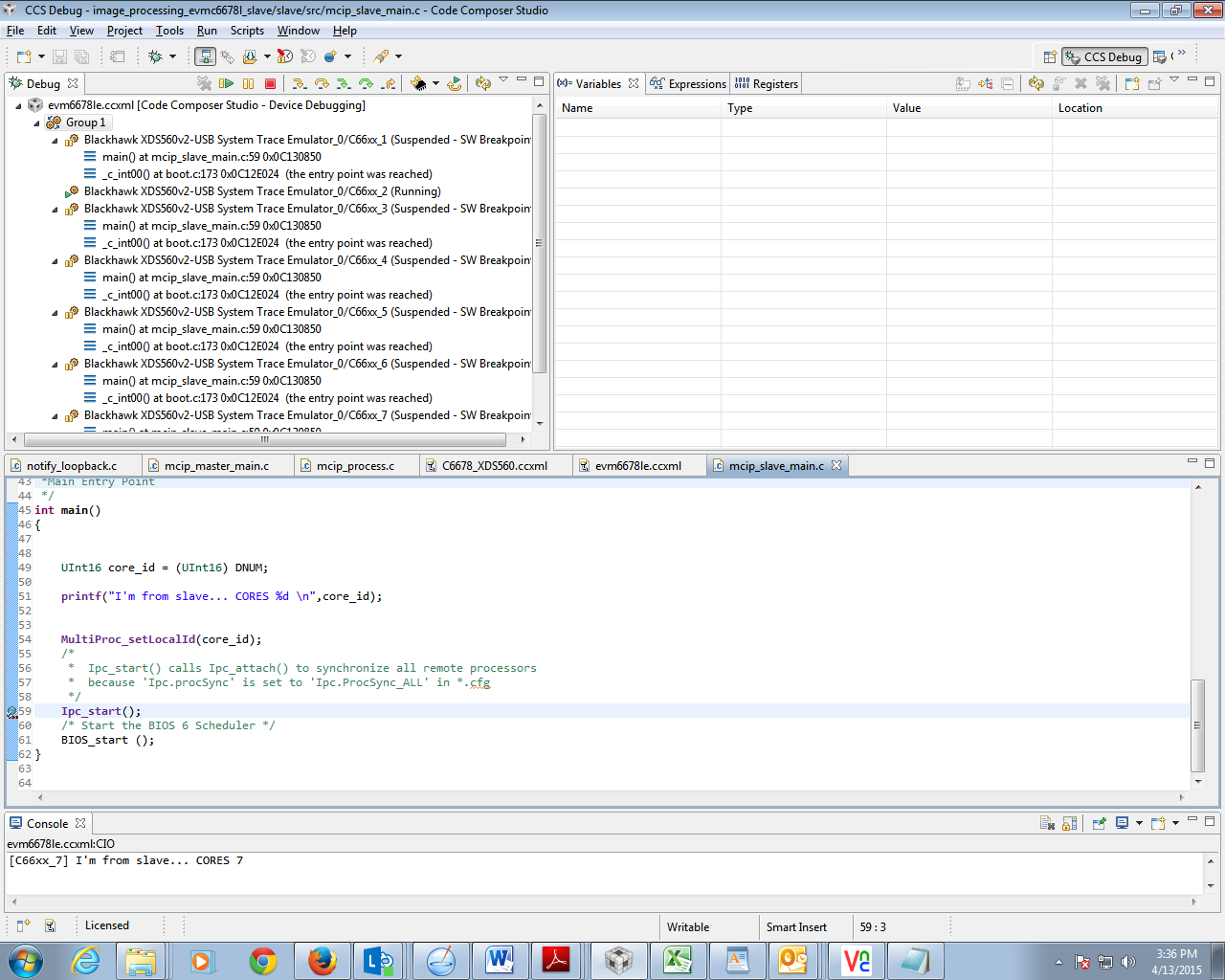The height and width of the screenshot is (980, 1225).
Task: Open the Display Selected Console dropdown arrow
Action: click(x=1139, y=823)
